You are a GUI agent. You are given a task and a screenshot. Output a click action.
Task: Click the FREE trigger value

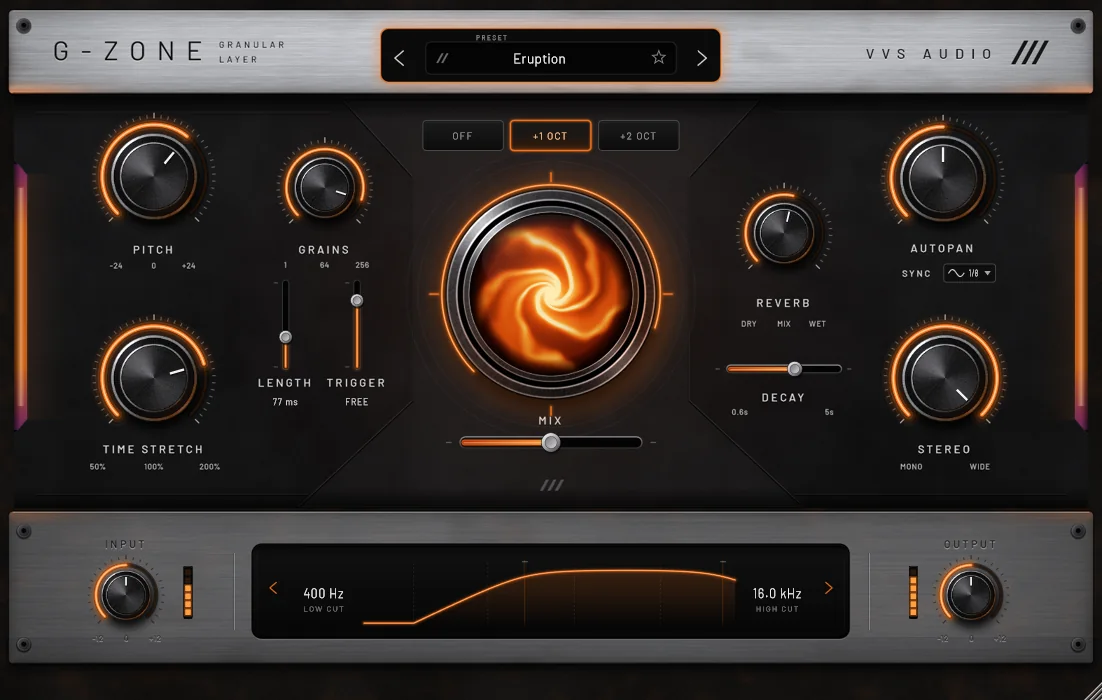(356, 402)
